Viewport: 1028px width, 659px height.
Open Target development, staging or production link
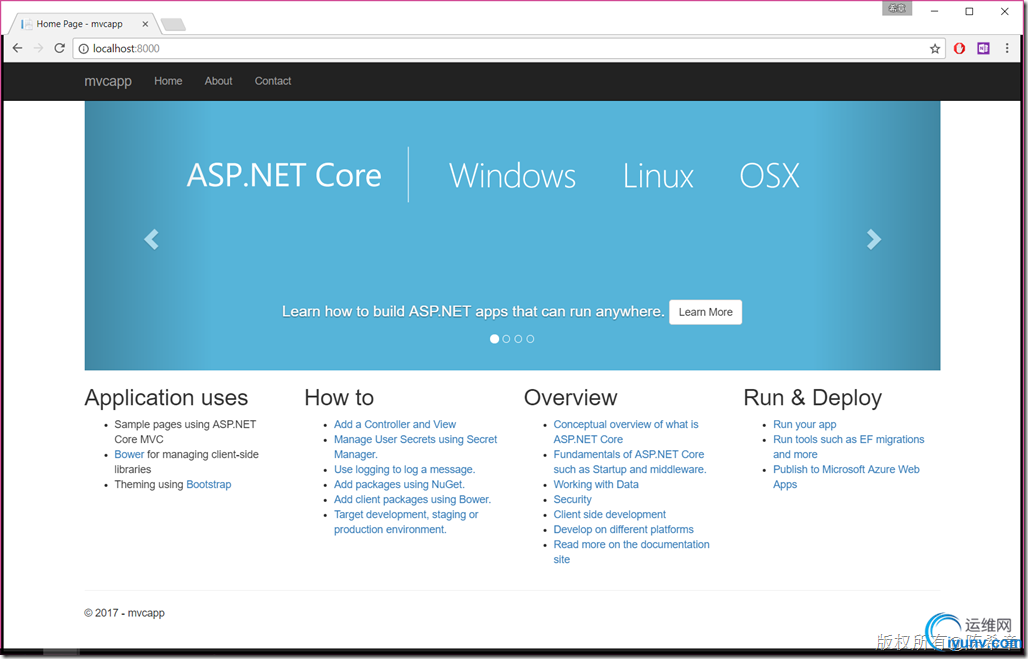click(x=406, y=522)
